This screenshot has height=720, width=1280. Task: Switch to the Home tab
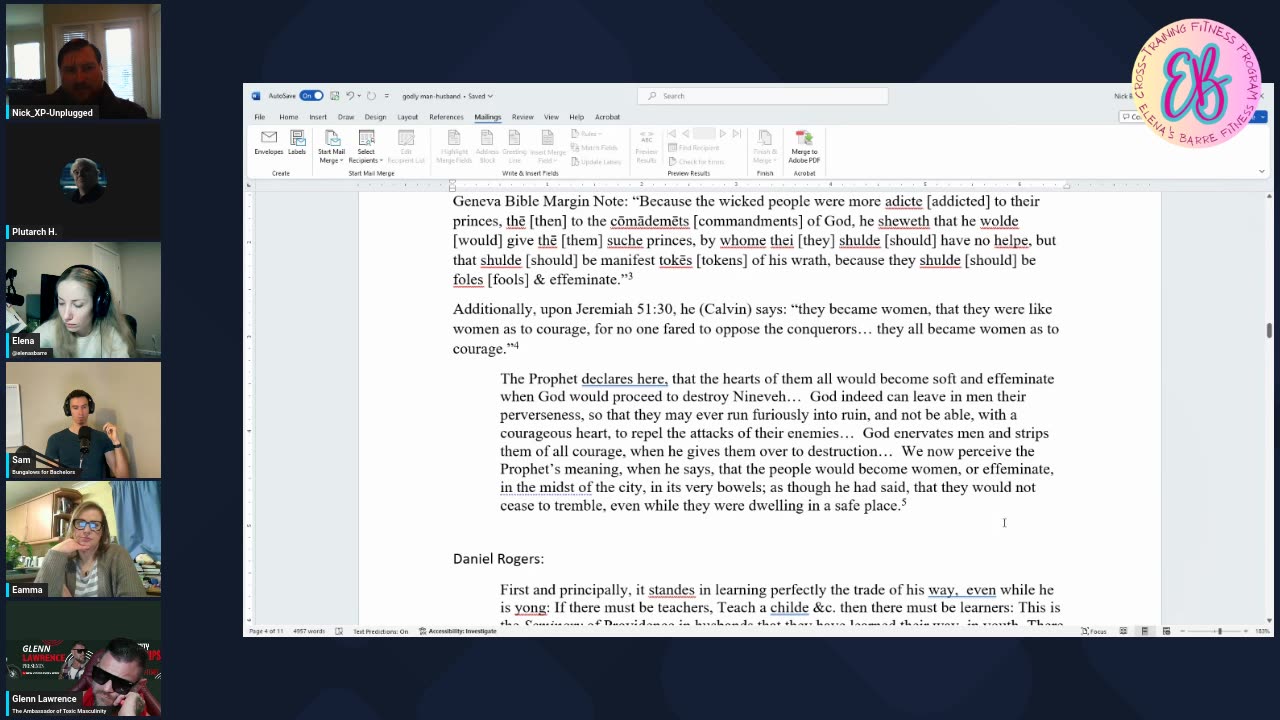288,117
